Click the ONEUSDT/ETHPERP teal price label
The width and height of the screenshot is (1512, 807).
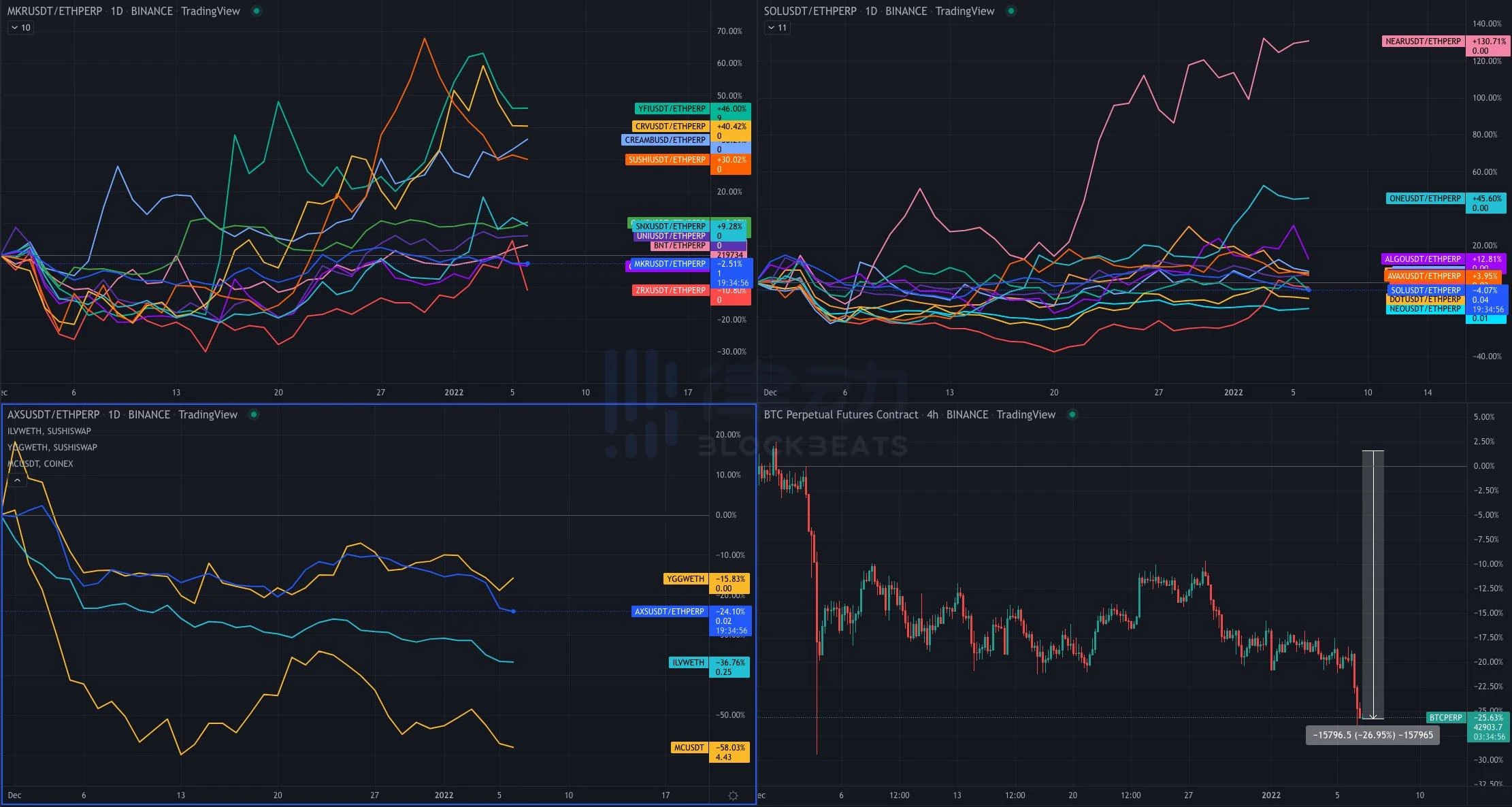[x=1425, y=199]
